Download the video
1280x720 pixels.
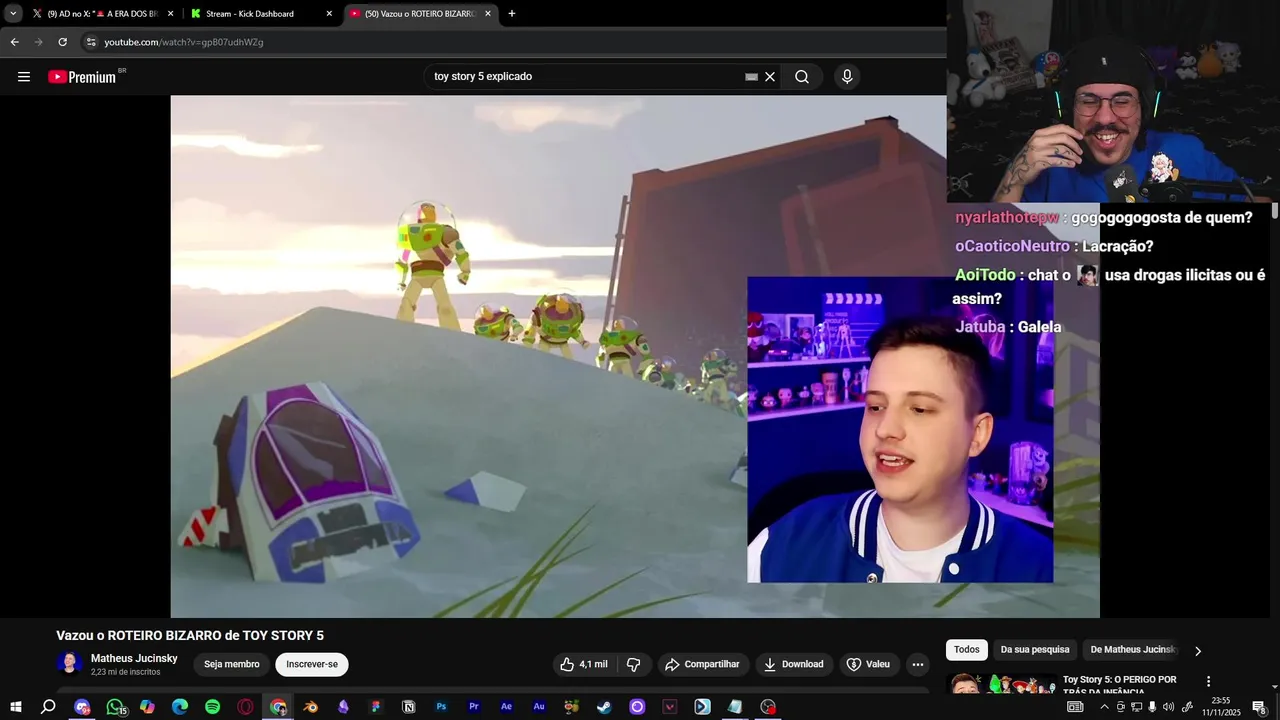793,664
